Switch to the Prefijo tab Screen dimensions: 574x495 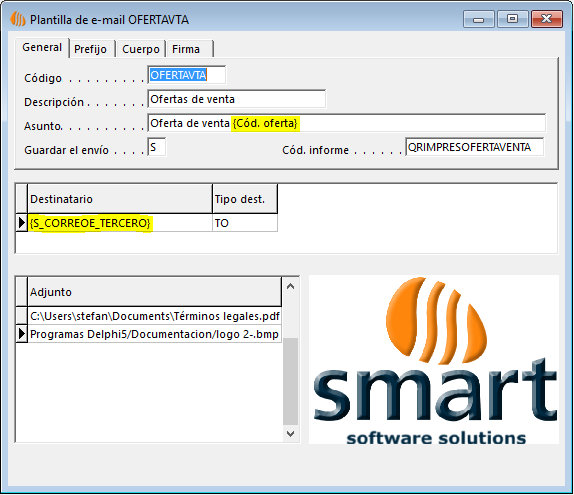[x=91, y=49]
